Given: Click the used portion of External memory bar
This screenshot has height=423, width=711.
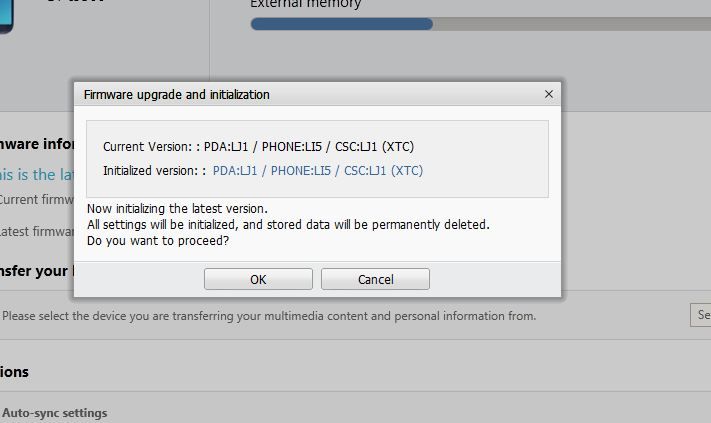Looking at the screenshot, I should pos(341,24).
